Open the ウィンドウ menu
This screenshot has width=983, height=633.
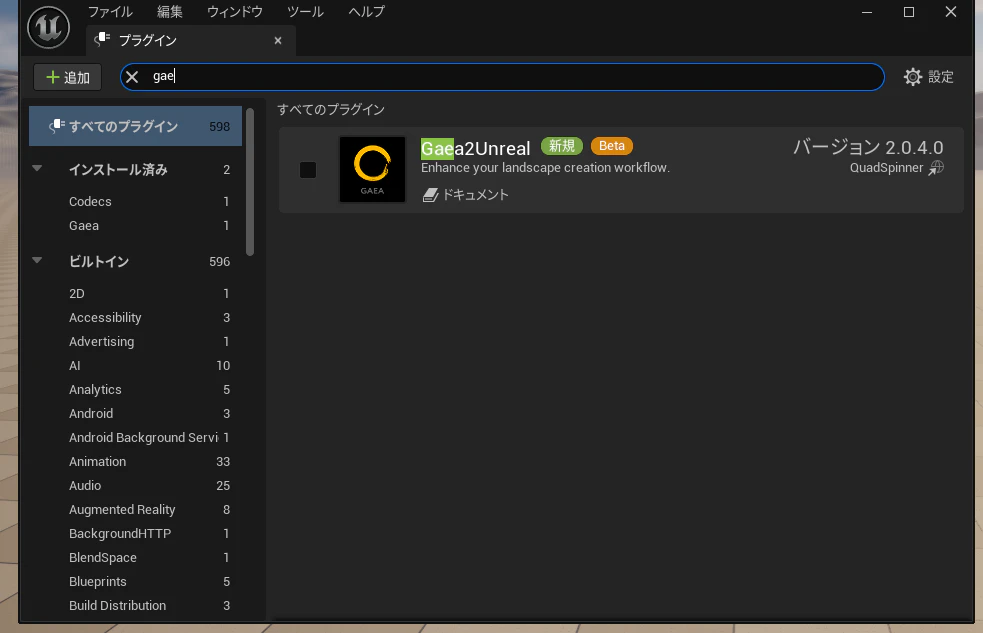pyautogui.click(x=234, y=12)
